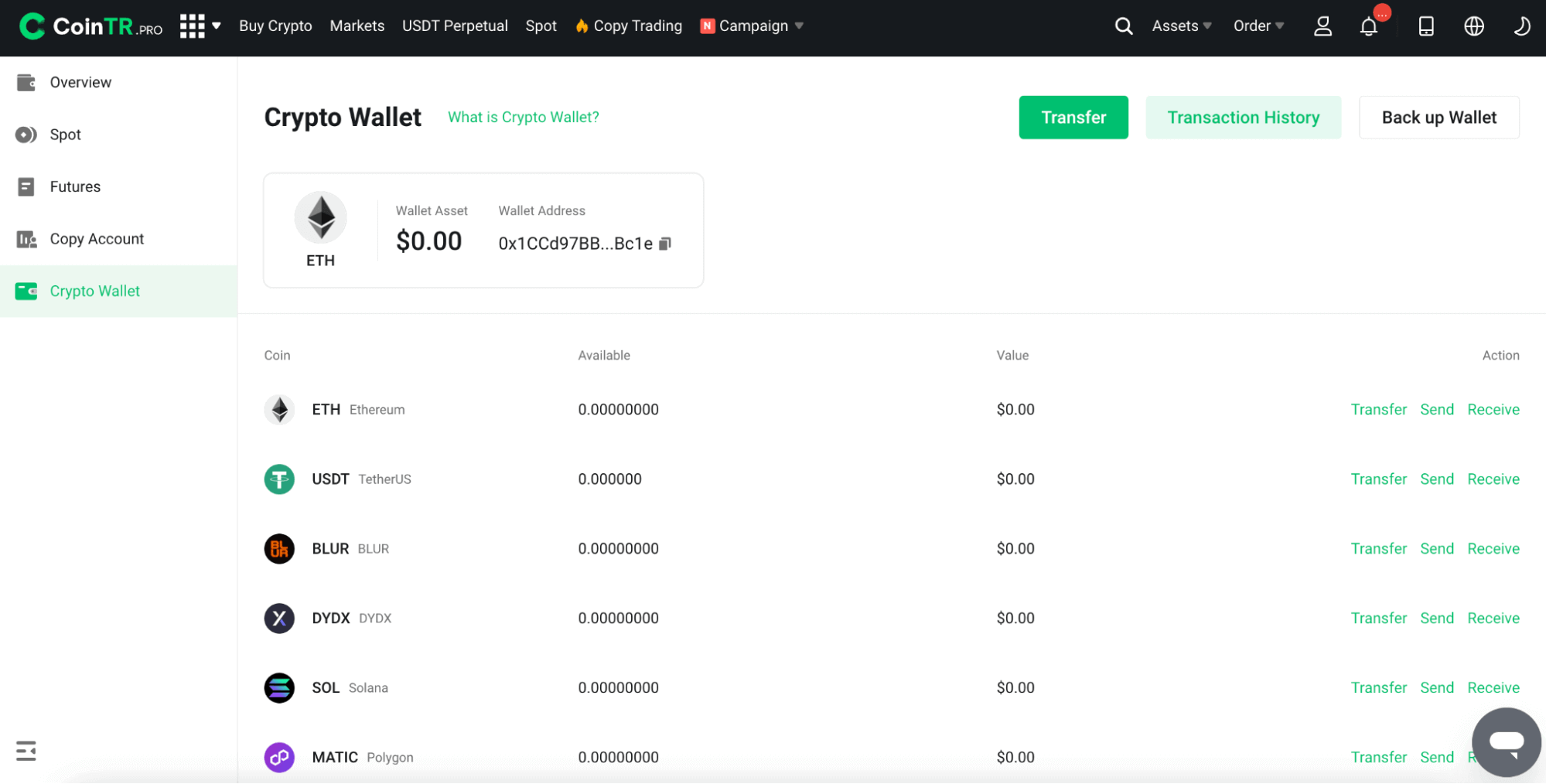
Task: Open the notifications bell
Action: [1368, 26]
